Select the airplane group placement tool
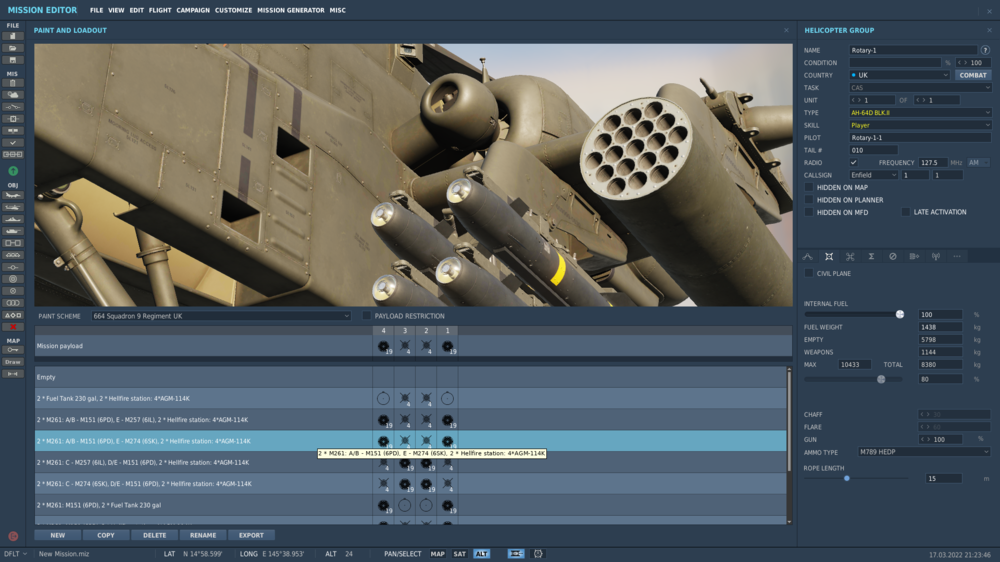 coord(12,195)
